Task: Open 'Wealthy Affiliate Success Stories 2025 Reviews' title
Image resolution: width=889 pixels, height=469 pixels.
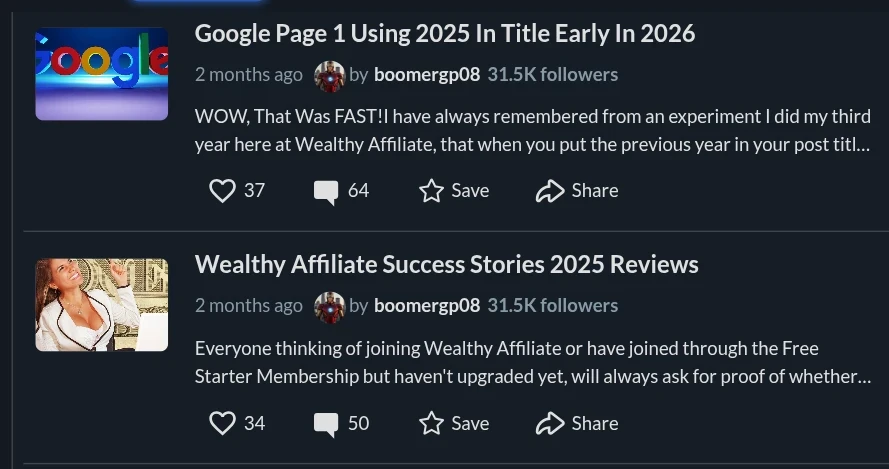Action: pos(446,265)
